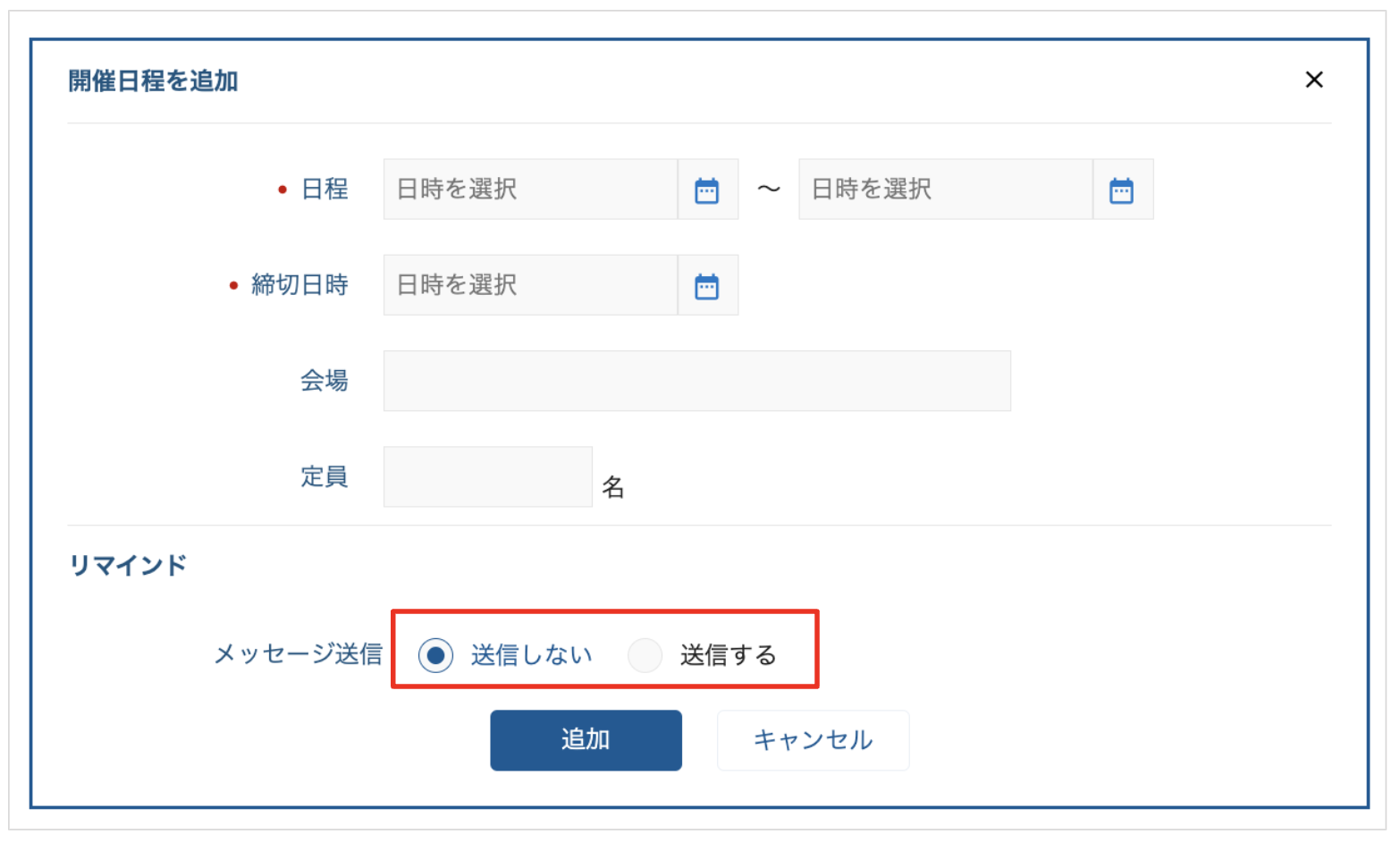Select the 送信しない radio button
The image size is (1400, 842).
click(x=436, y=655)
